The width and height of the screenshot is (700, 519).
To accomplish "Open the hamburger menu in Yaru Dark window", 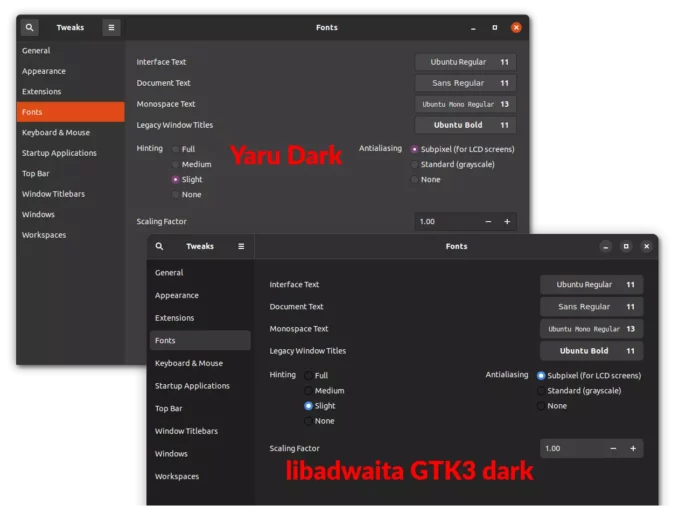I will [111, 28].
